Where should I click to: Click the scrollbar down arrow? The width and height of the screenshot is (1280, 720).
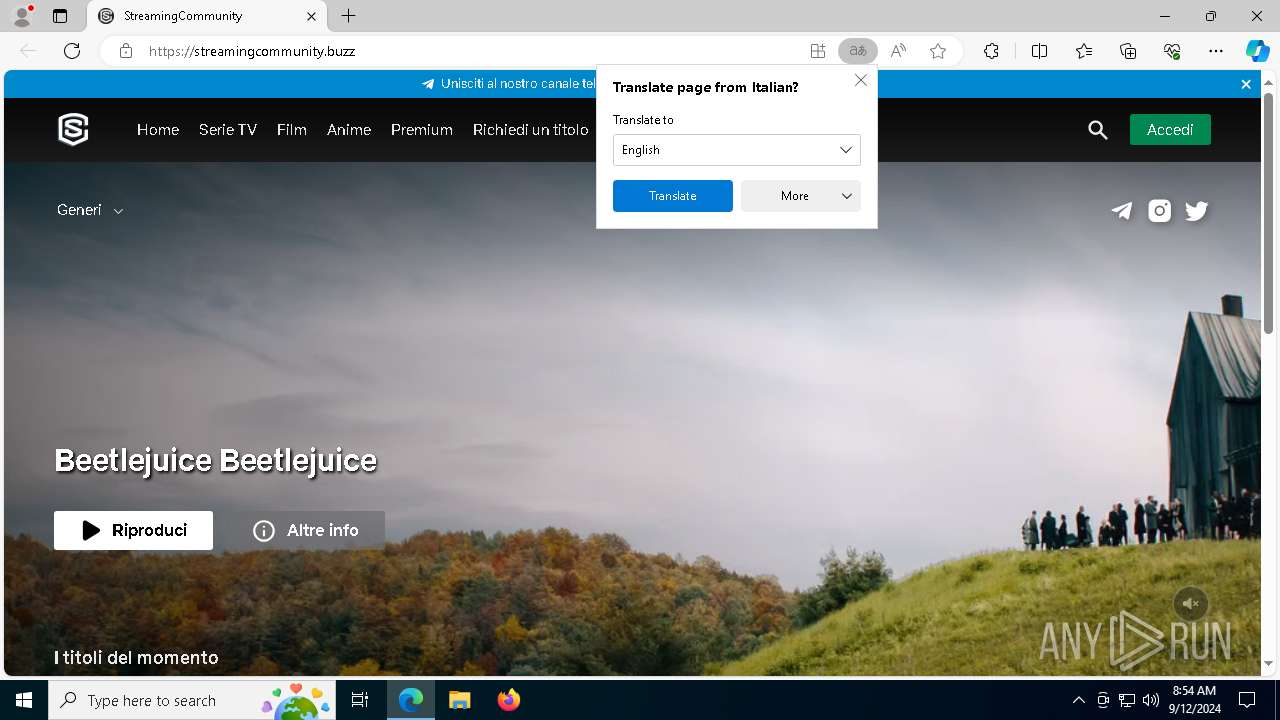[x=1269, y=663]
